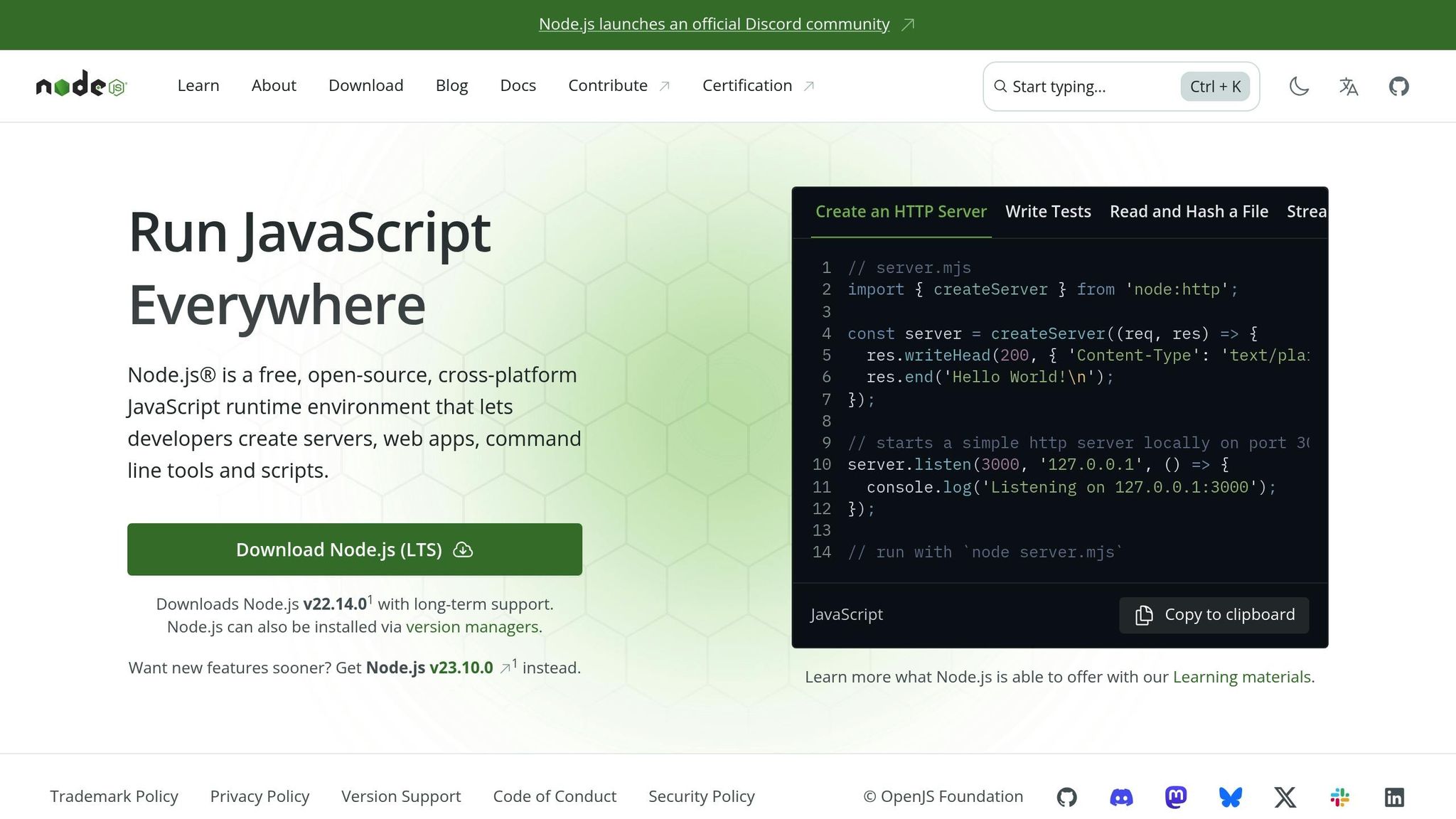Viewport: 1456px width, 819px height.
Task: Open the language selection icon
Action: click(1348, 86)
